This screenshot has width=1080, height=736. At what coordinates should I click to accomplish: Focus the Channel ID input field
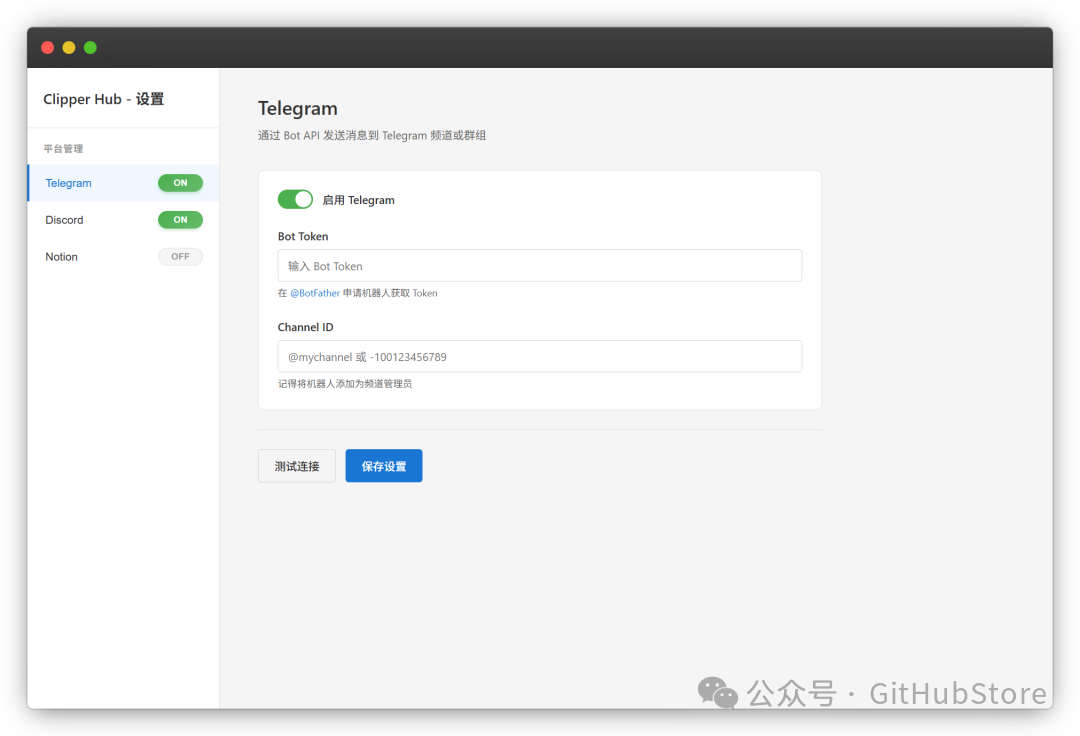coord(539,357)
